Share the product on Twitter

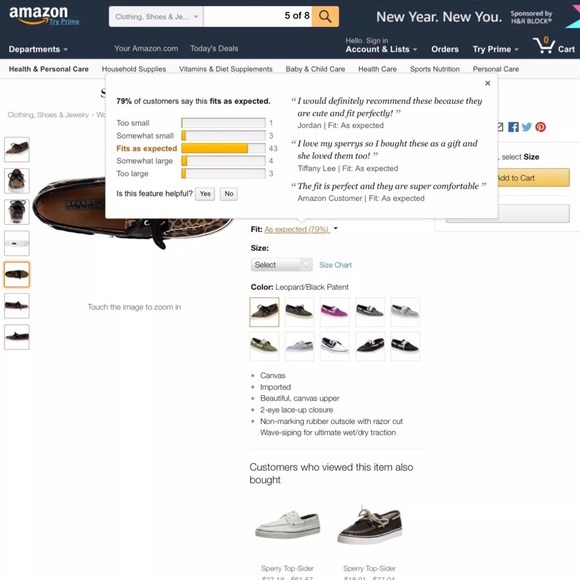527,127
